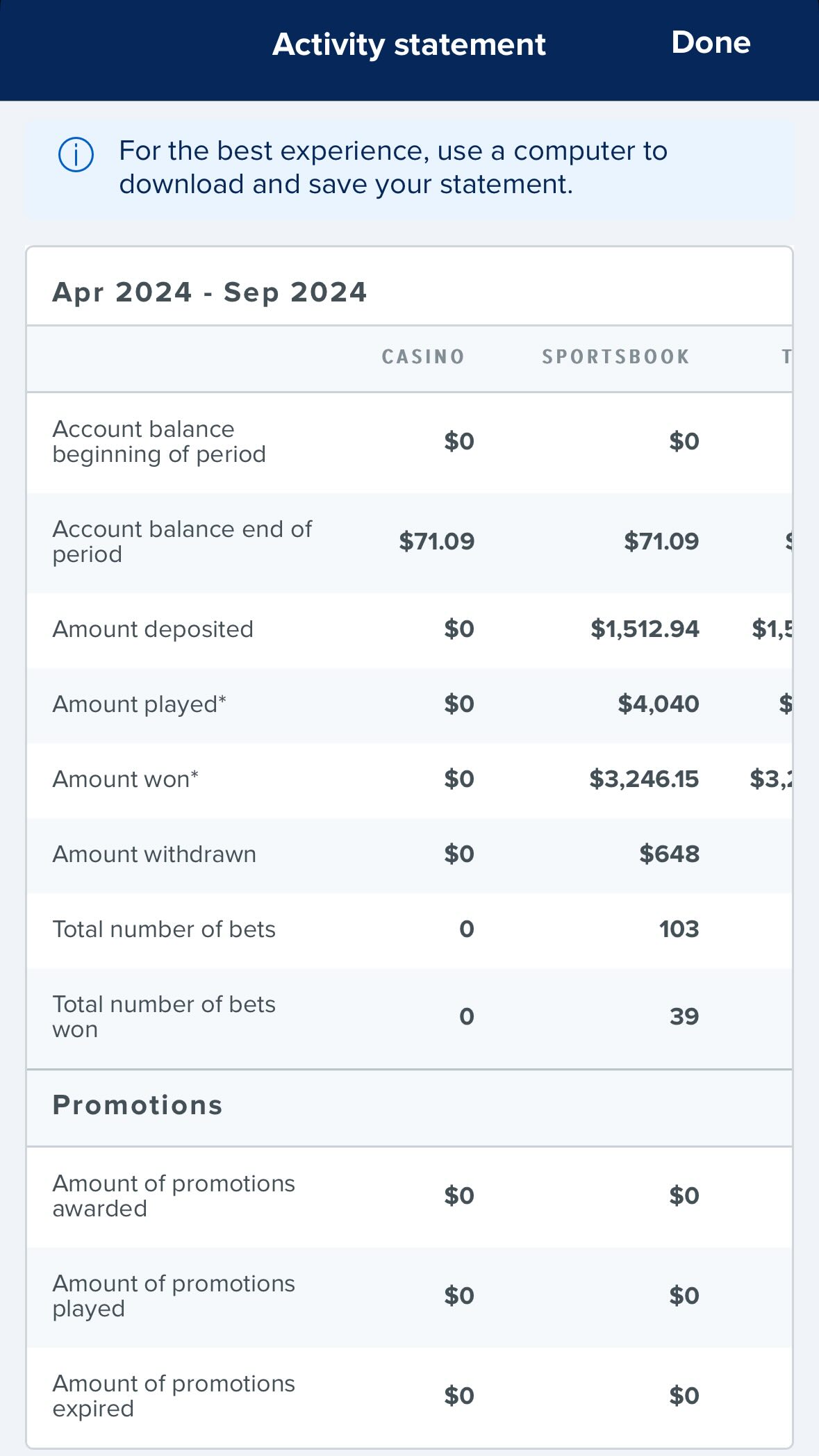
Task: Click the CASINO column header
Action: click(x=423, y=357)
